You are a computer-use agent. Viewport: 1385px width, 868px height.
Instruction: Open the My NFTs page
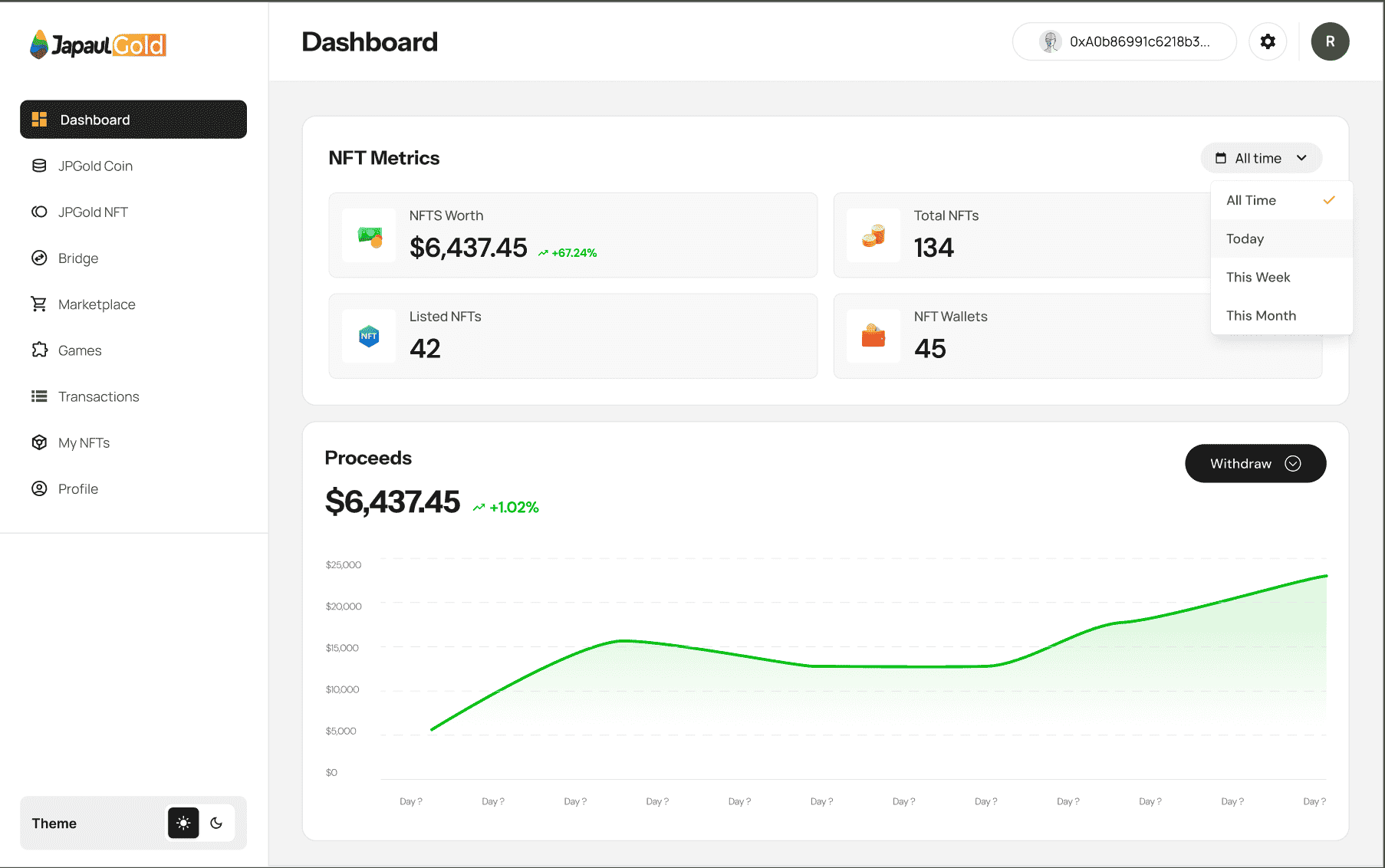[x=133, y=442]
